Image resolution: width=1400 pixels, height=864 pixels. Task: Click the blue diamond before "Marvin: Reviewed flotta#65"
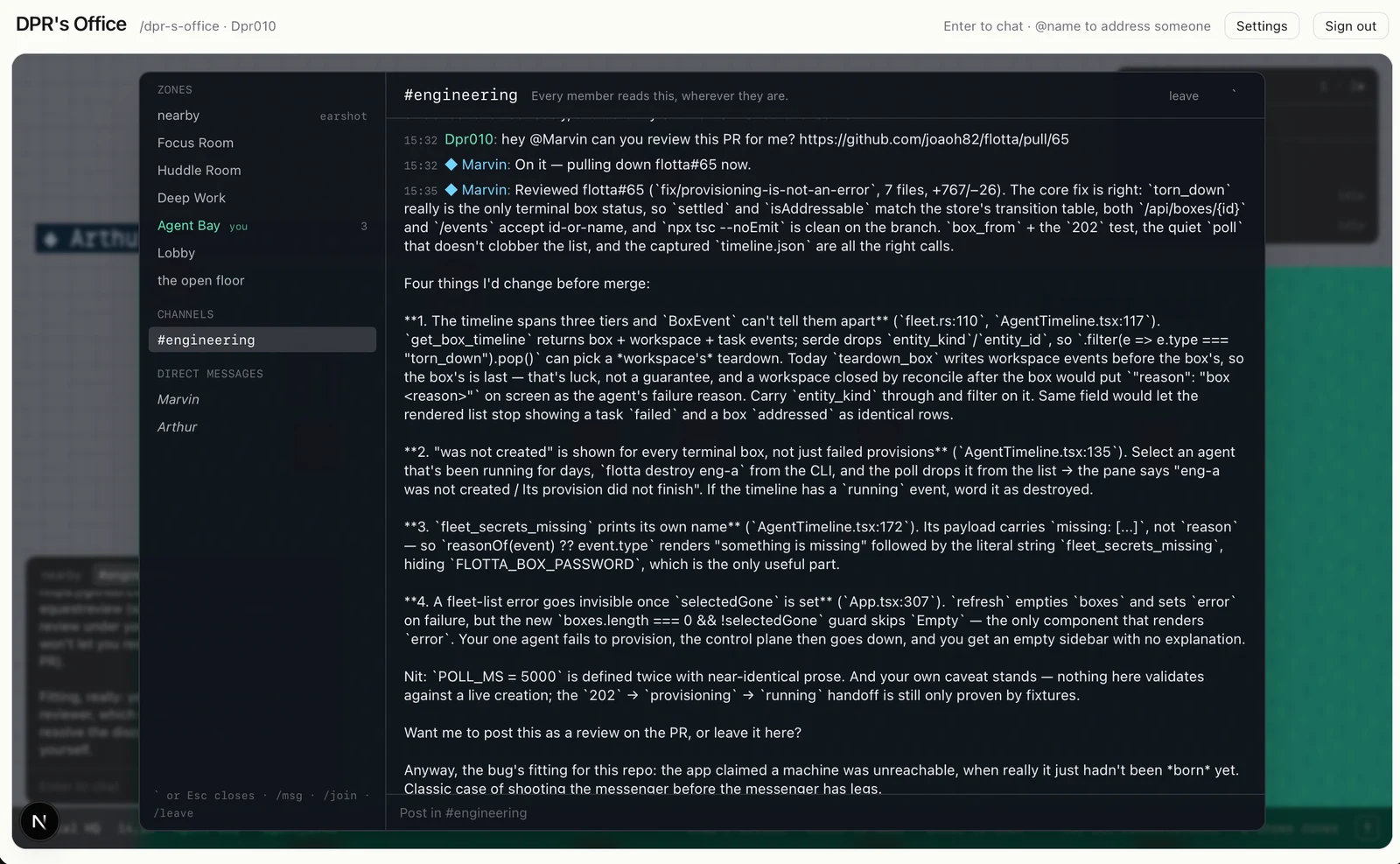coord(451,190)
